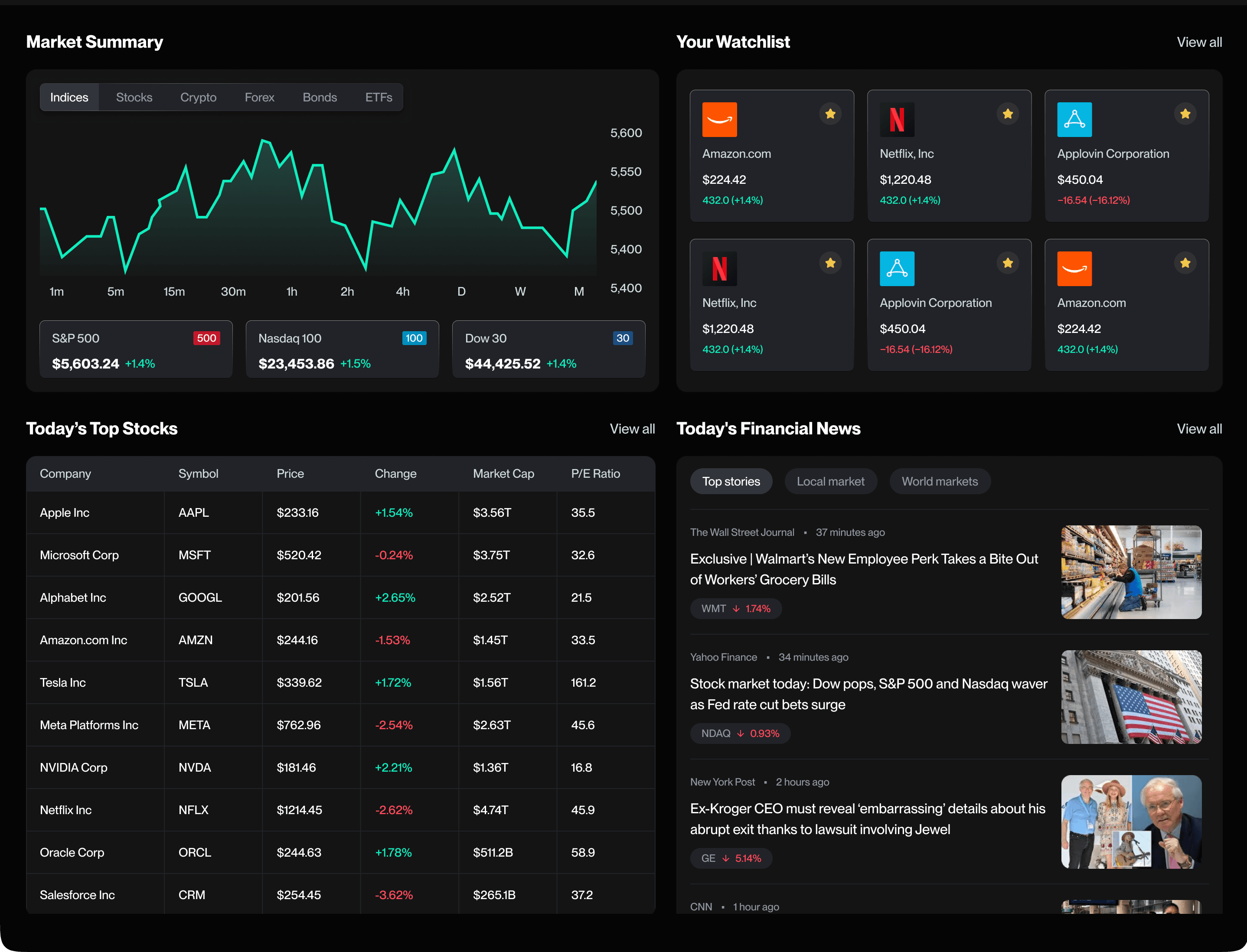
Task: Click the Netflix icon in the top watchlist row
Action: click(898, 120)
